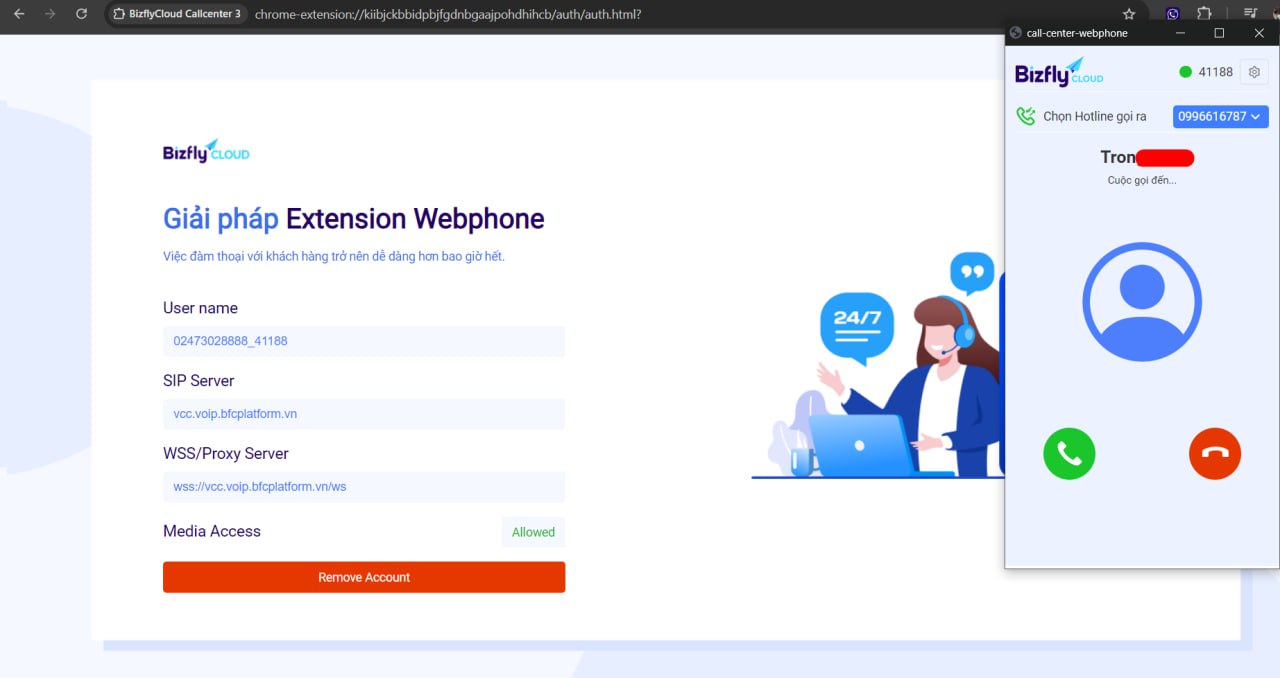Image resolution: width=1280 pixels, height=678 pixels.
Task: Open the Viber extension icon
Action: click(1173, 14)
